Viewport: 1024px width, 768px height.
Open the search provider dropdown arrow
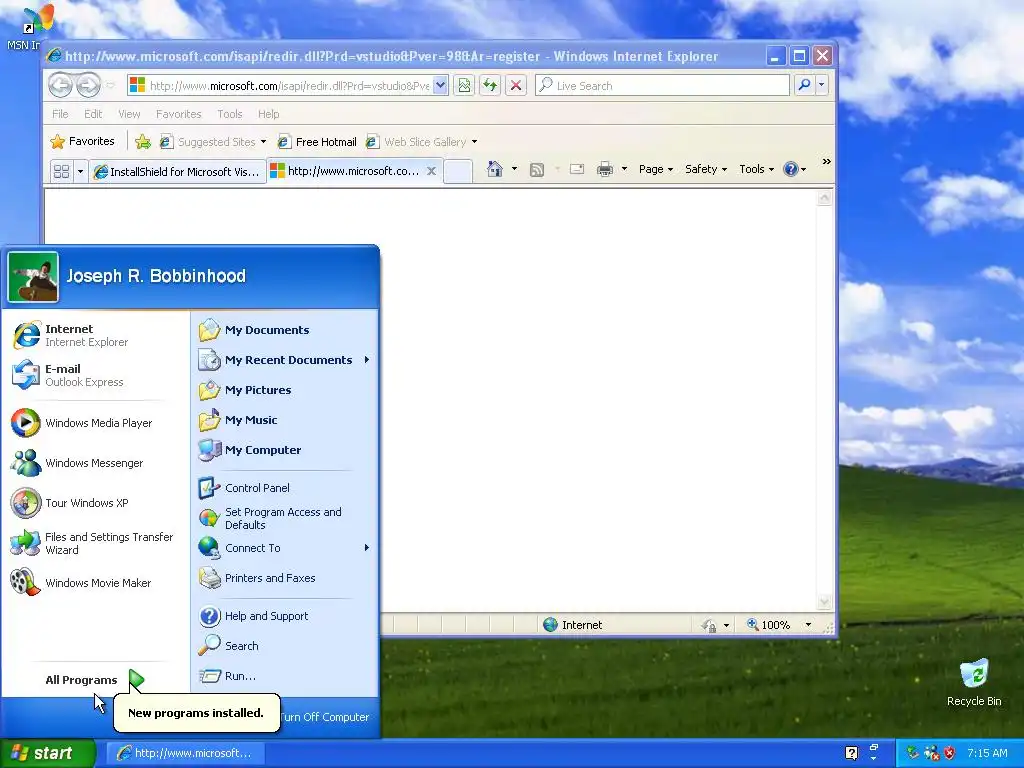(x=822, y=85)
